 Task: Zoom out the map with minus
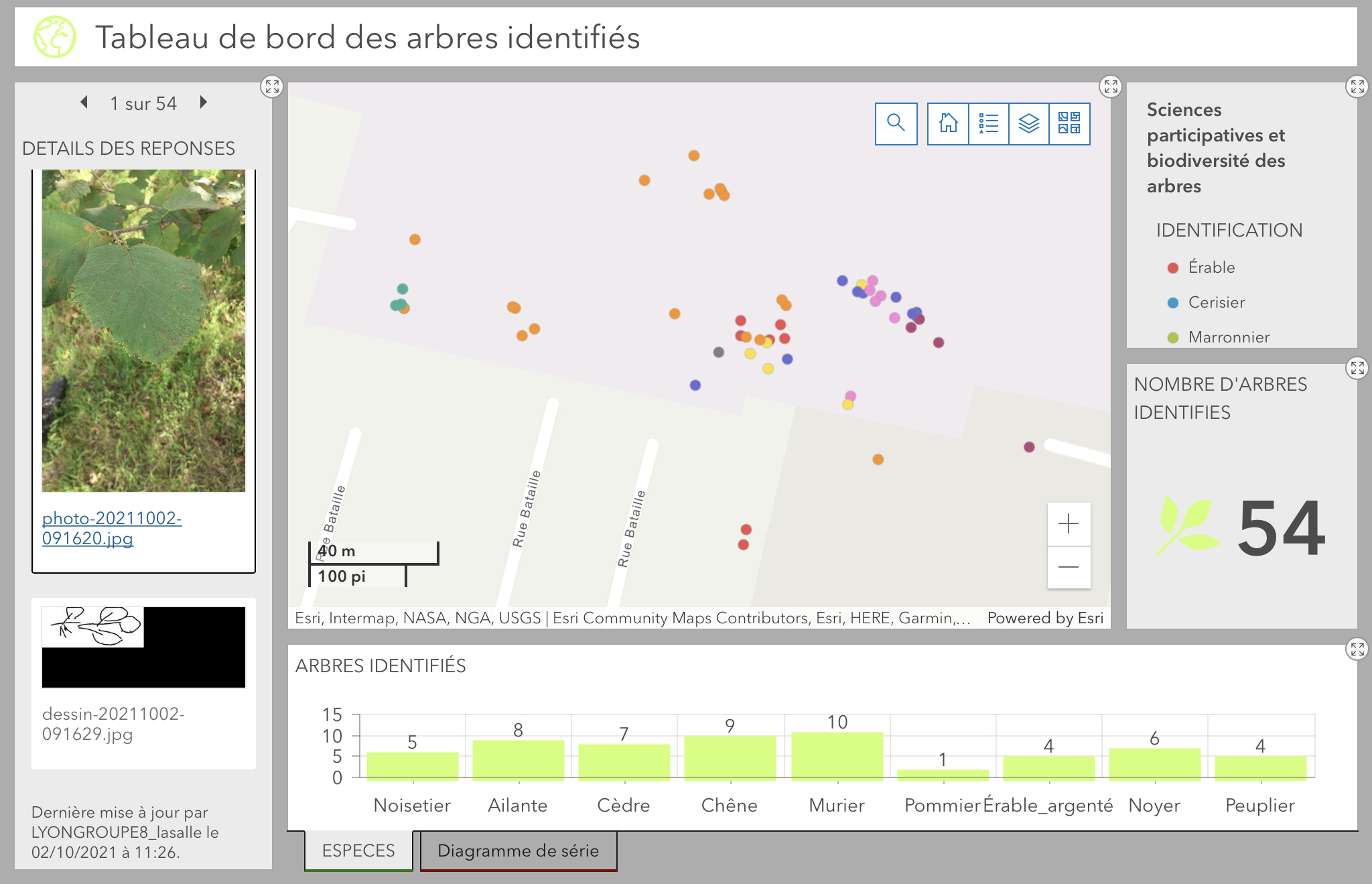coord(1069,567)
